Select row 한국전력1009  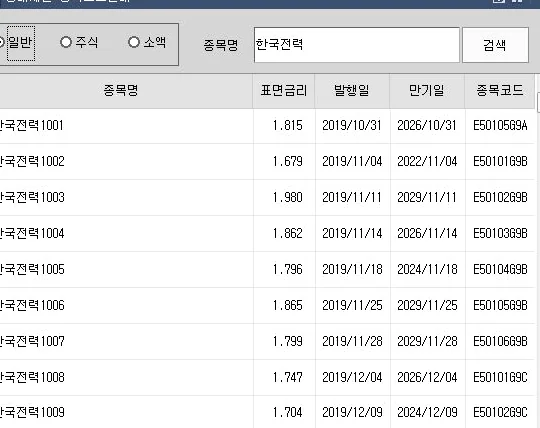pos(267,412)
